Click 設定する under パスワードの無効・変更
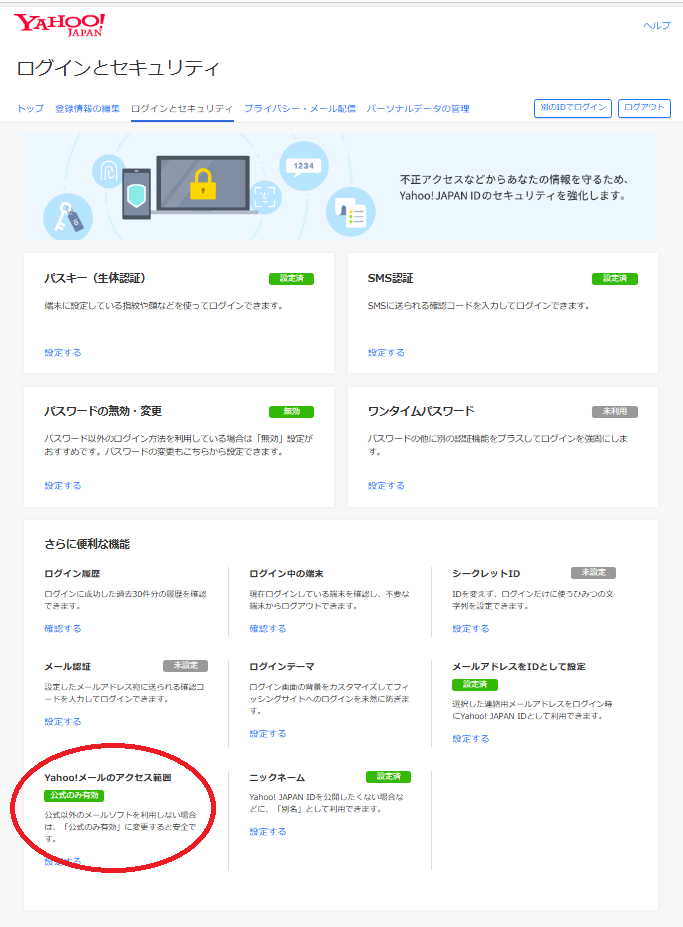 pyautogui.click(x=63, y=485)
